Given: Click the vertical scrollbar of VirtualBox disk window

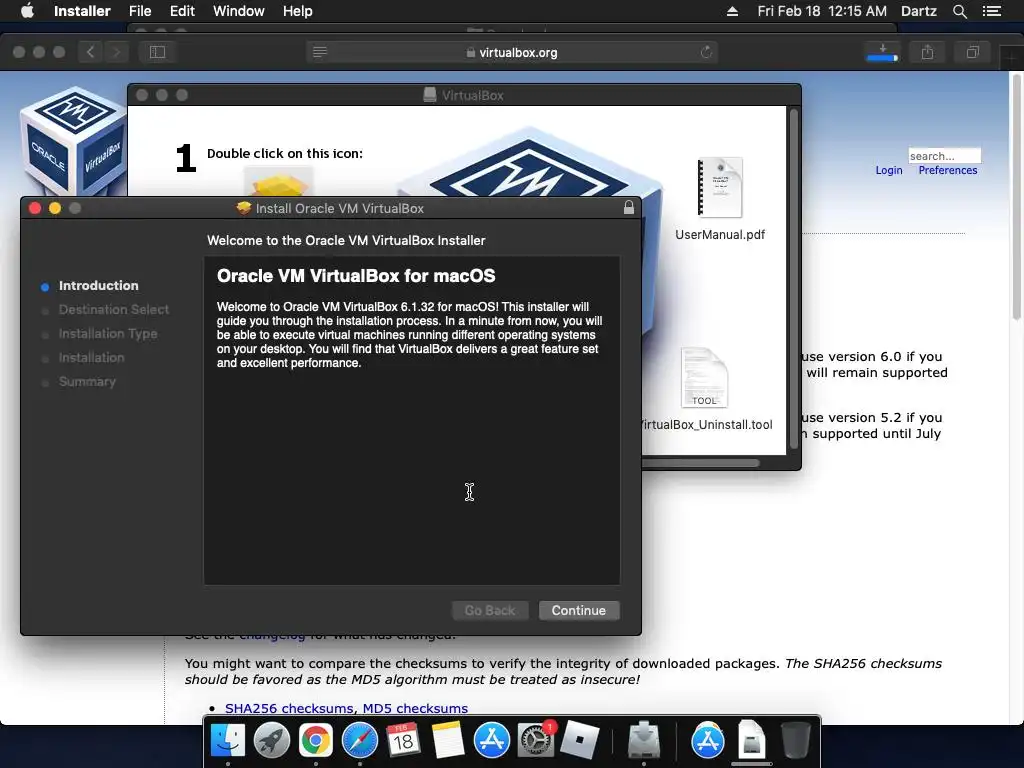Looking at the screenshot, I should (x=794, y=279).
